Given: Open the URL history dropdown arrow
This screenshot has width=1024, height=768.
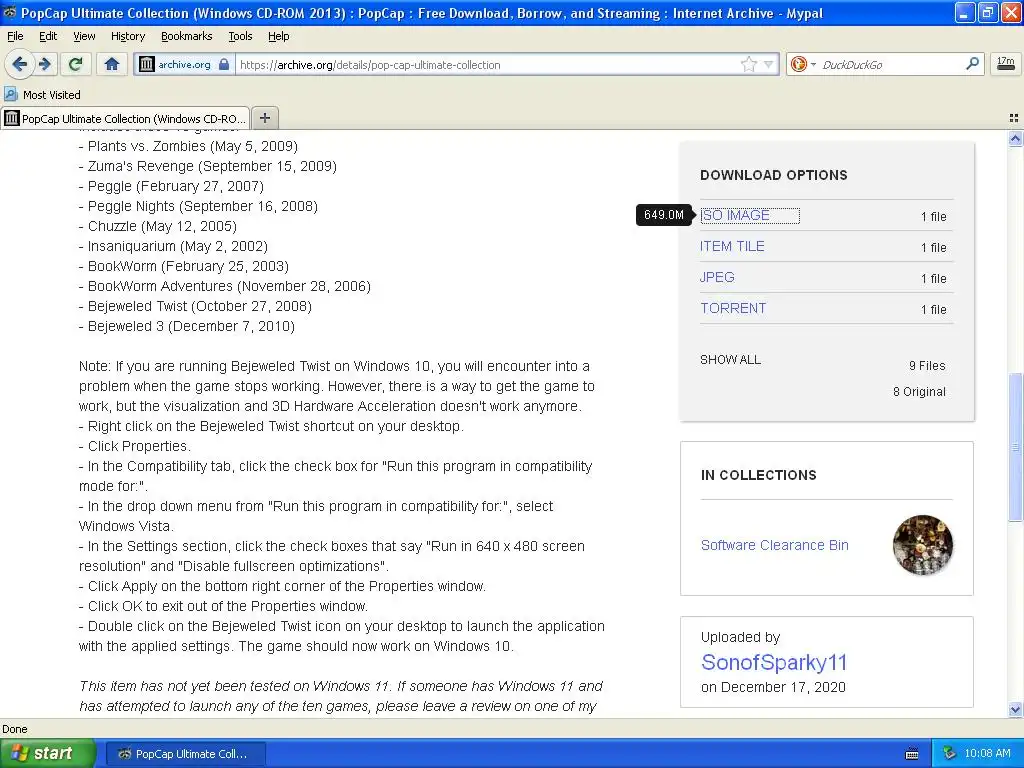Looking at the screenshot, I should click(x=769, y=64).
